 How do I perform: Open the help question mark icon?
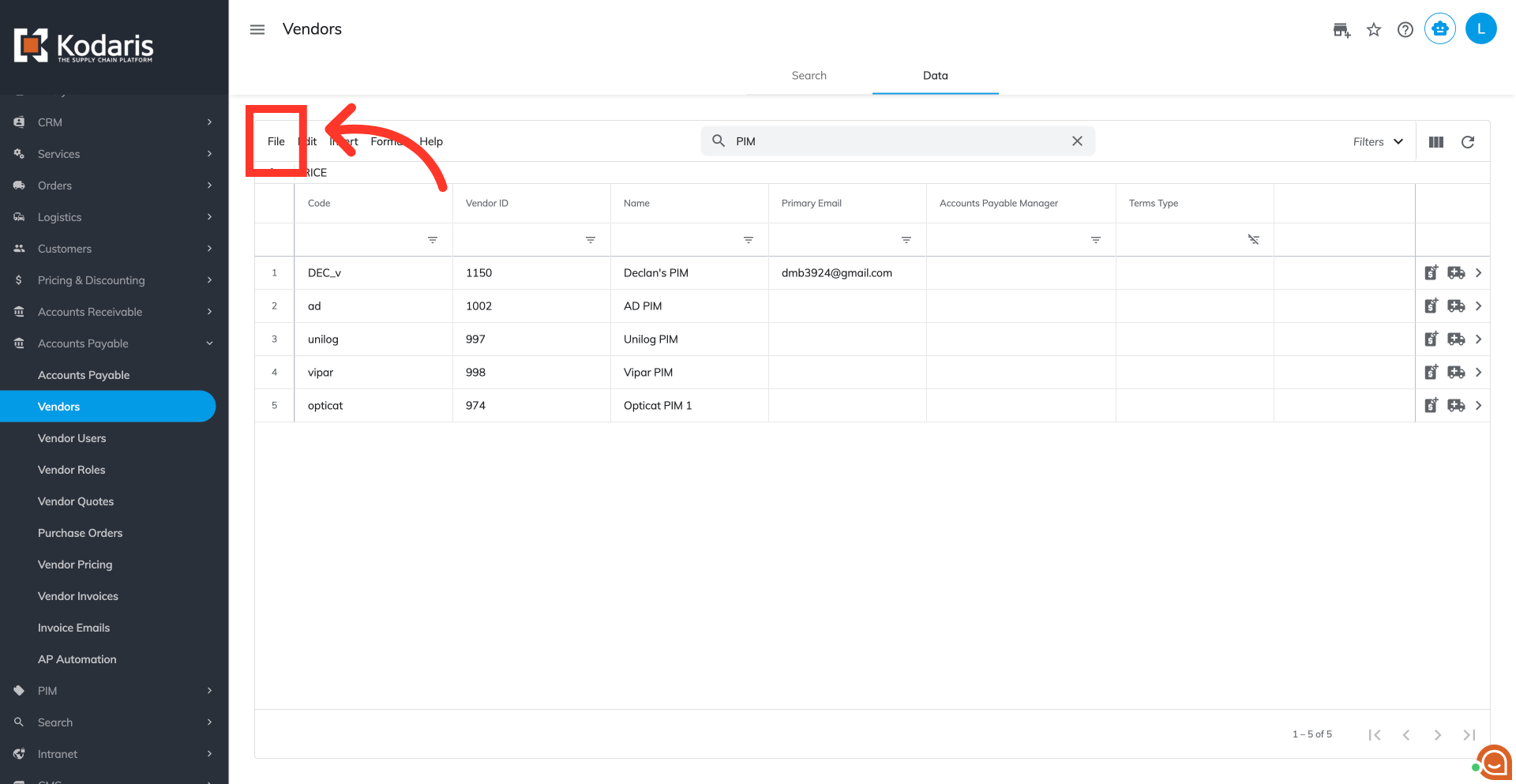pyautogui.click(x=1405, y=30)
